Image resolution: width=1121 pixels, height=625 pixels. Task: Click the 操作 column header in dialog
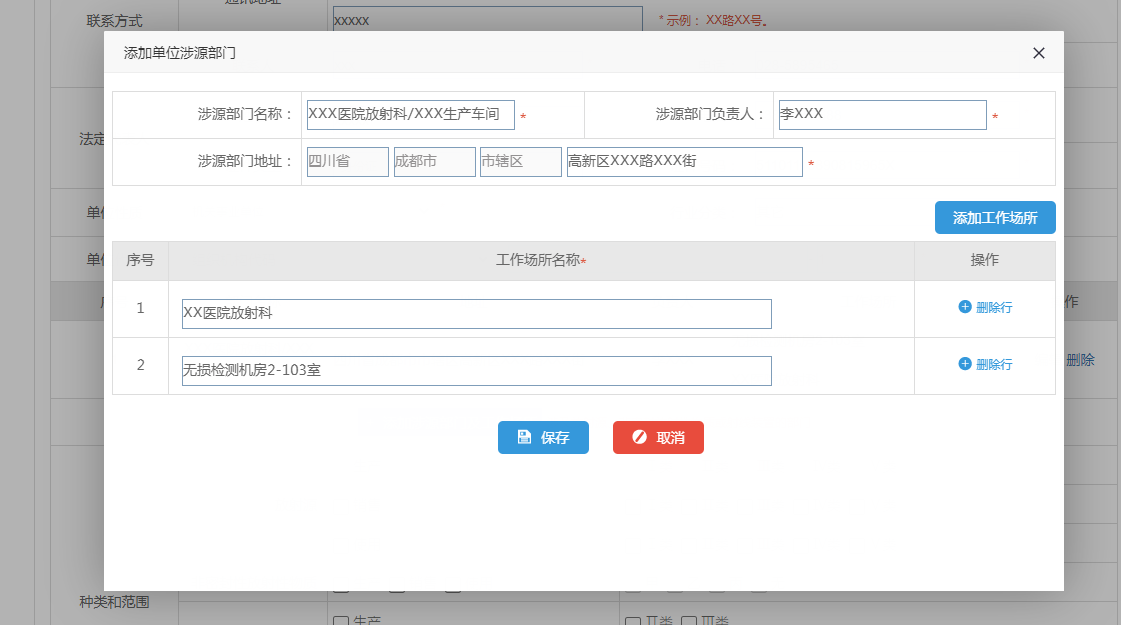tap(984, 261)
